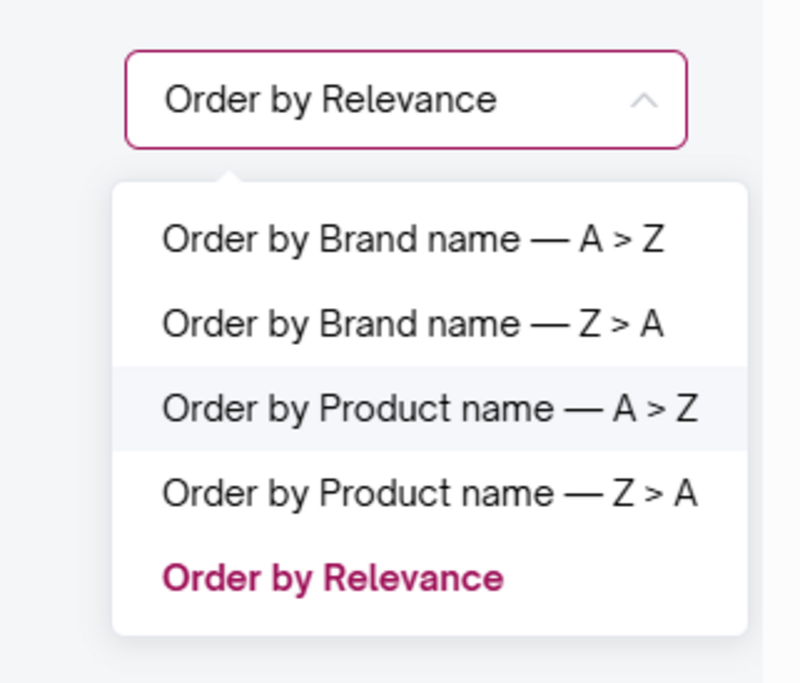The height and width of the screenshot is (683, 800).
Task: Select the last entry in the sort list
Action: point(332,578)
